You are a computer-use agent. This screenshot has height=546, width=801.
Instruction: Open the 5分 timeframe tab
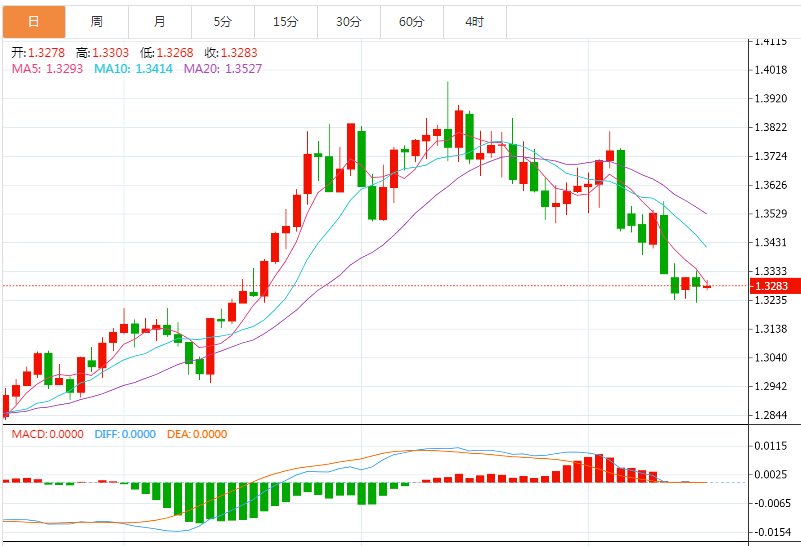(x=223, y=22)
